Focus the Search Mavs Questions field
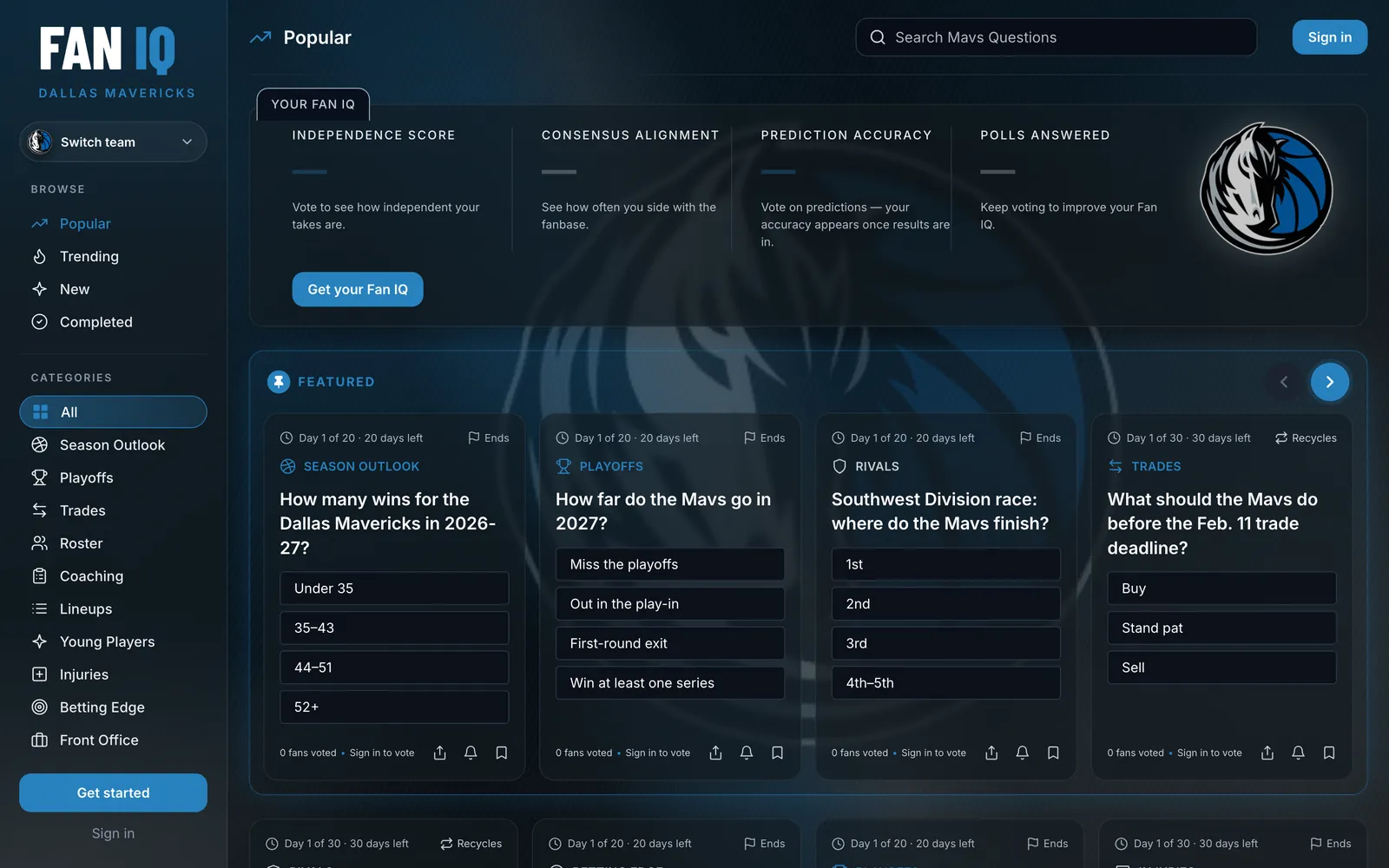Viewport: 1389px width, 868px height. tap(1056, 37)
